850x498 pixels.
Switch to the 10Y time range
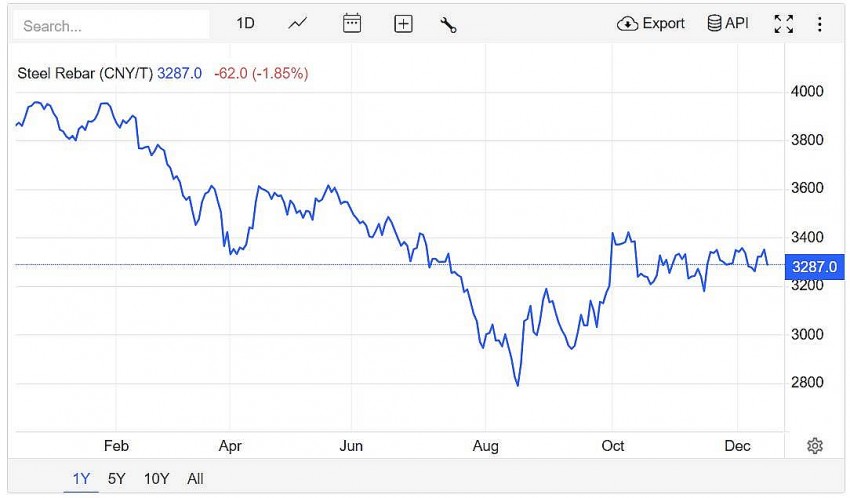coord(156,479)
